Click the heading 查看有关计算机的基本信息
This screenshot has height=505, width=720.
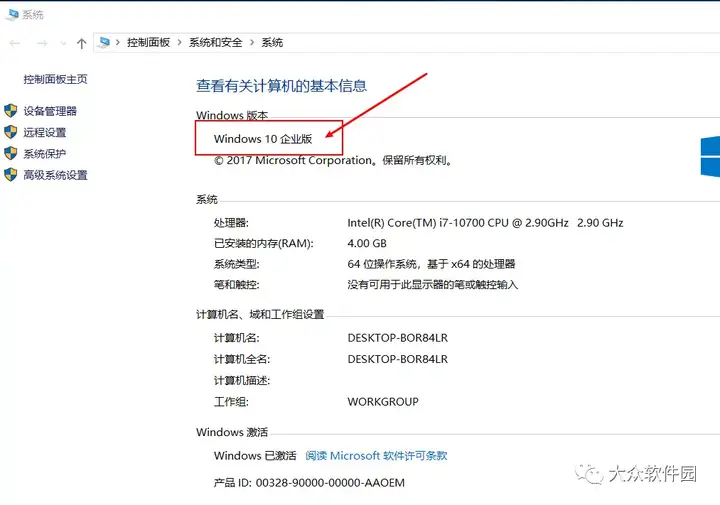click(x=281, y=86)
